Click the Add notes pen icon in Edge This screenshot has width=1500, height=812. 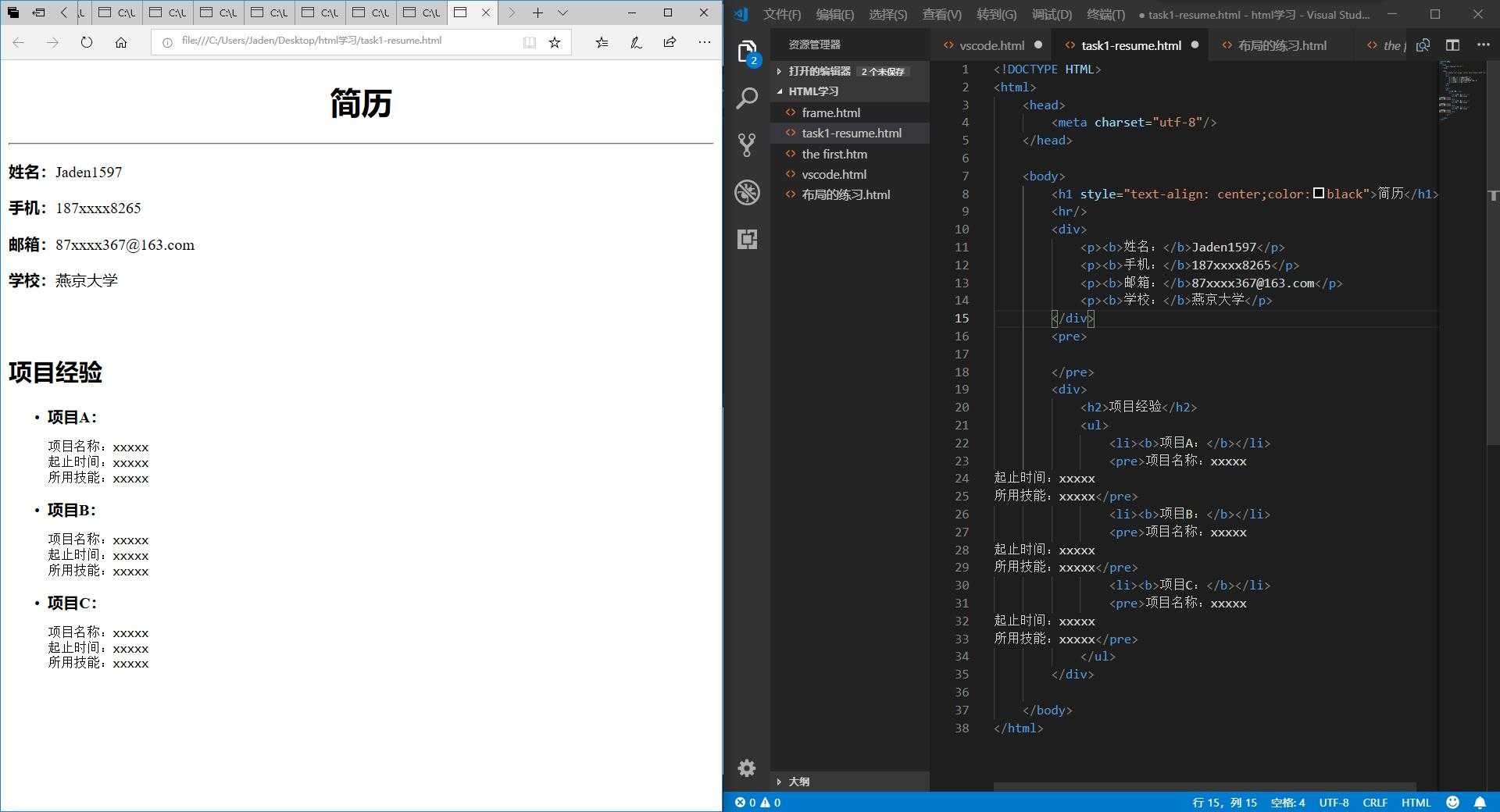[x=636, y=43]
